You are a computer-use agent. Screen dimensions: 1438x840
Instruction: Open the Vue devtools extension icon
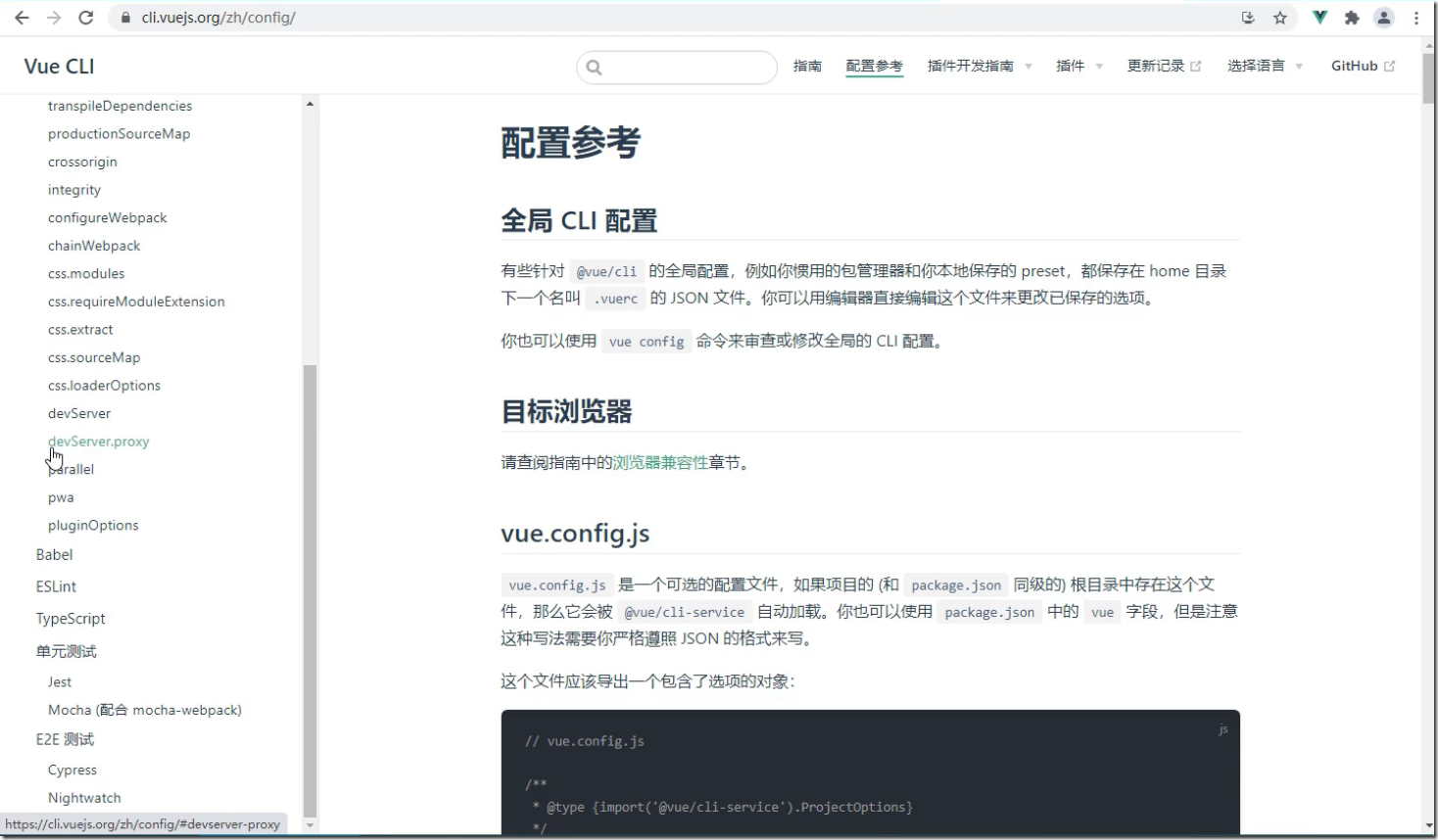[1320, 18]
